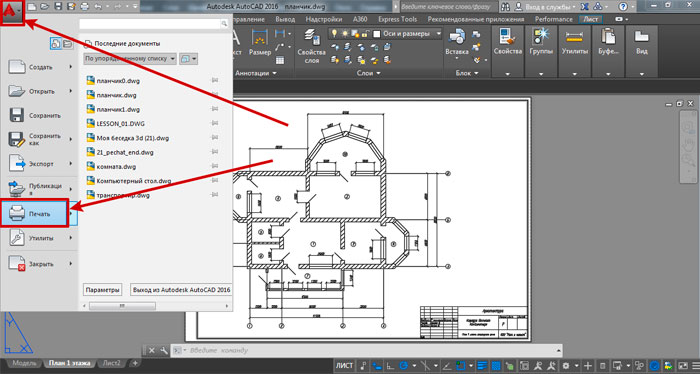
Task: Switch to the 'Надстройки' ribbon tab
Action: coord(324,19)
